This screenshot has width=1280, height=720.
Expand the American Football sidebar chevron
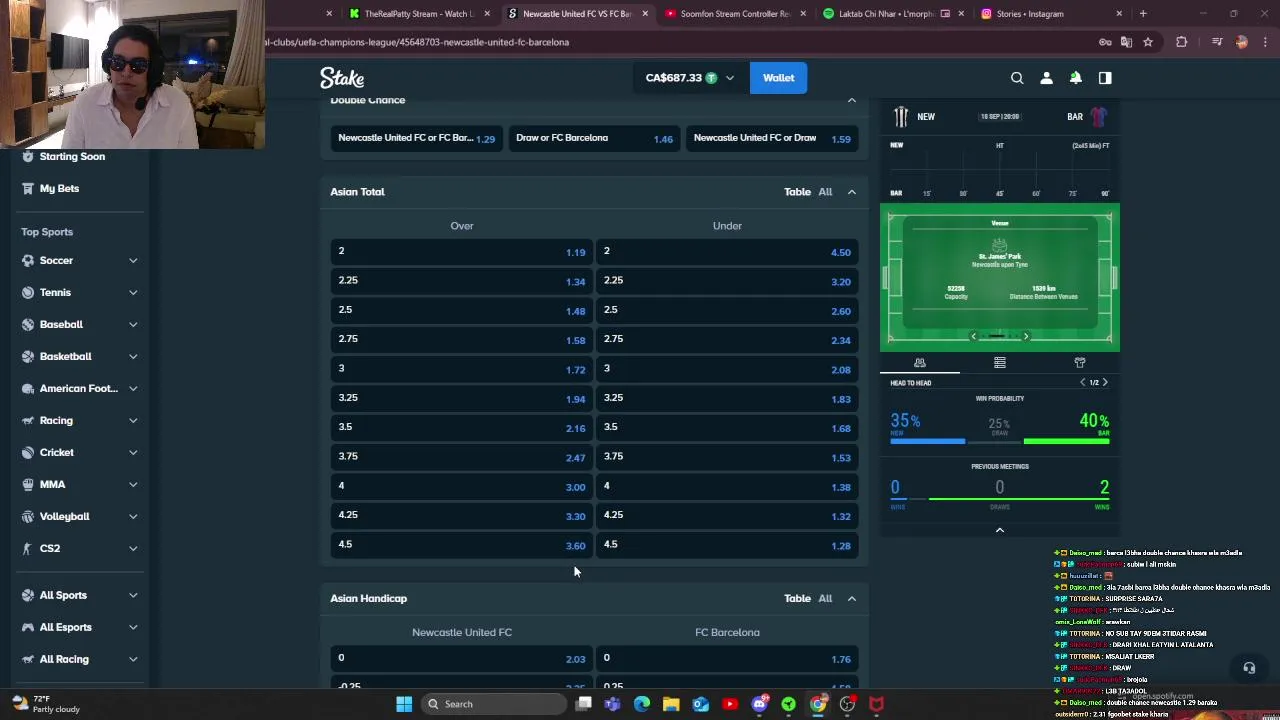pos(133,388)
